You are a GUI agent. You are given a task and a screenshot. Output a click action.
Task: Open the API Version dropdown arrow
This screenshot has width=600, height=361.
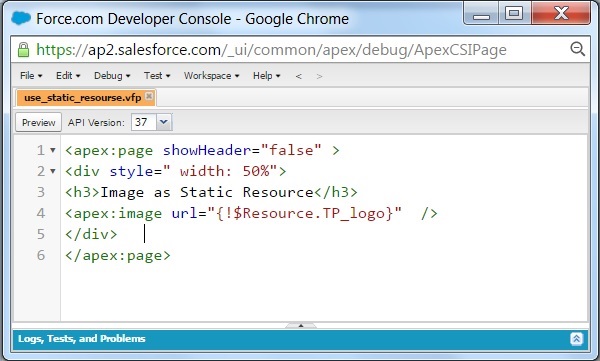coord(164,122)
